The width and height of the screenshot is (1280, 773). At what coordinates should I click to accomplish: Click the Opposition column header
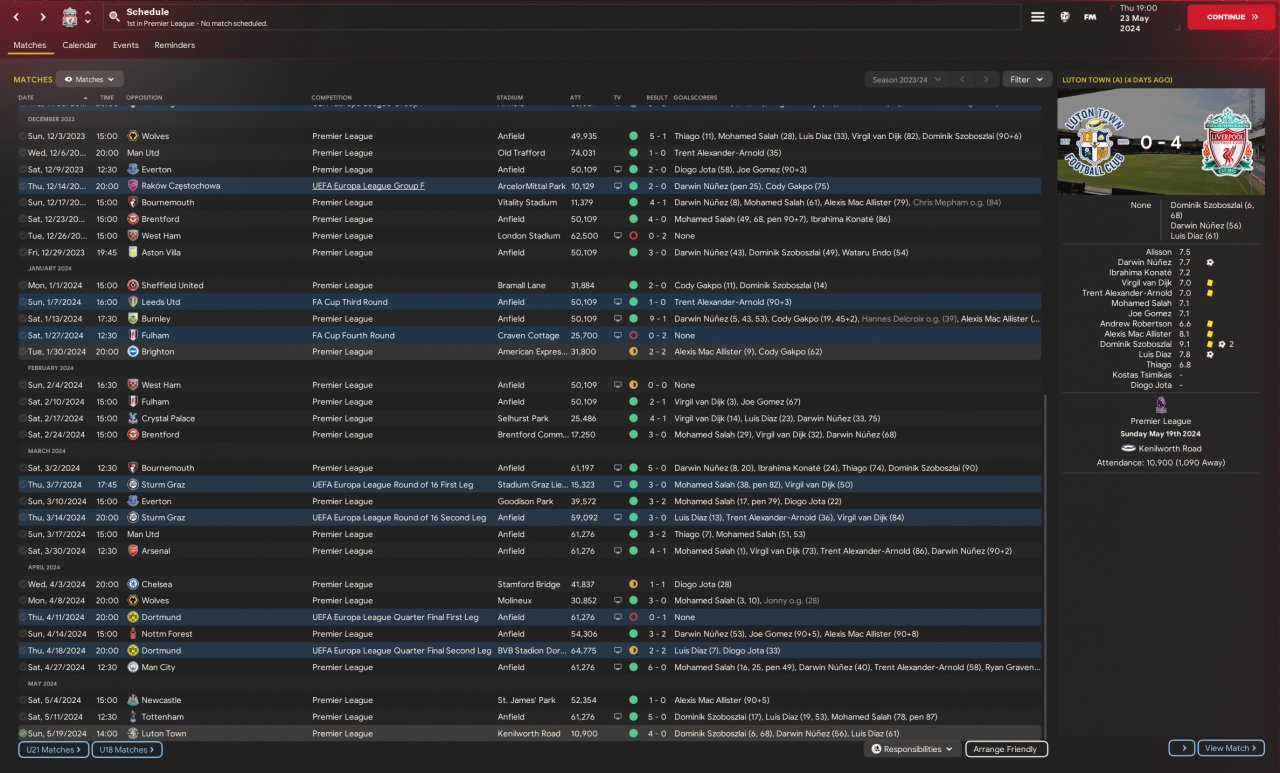coord(144,98)
